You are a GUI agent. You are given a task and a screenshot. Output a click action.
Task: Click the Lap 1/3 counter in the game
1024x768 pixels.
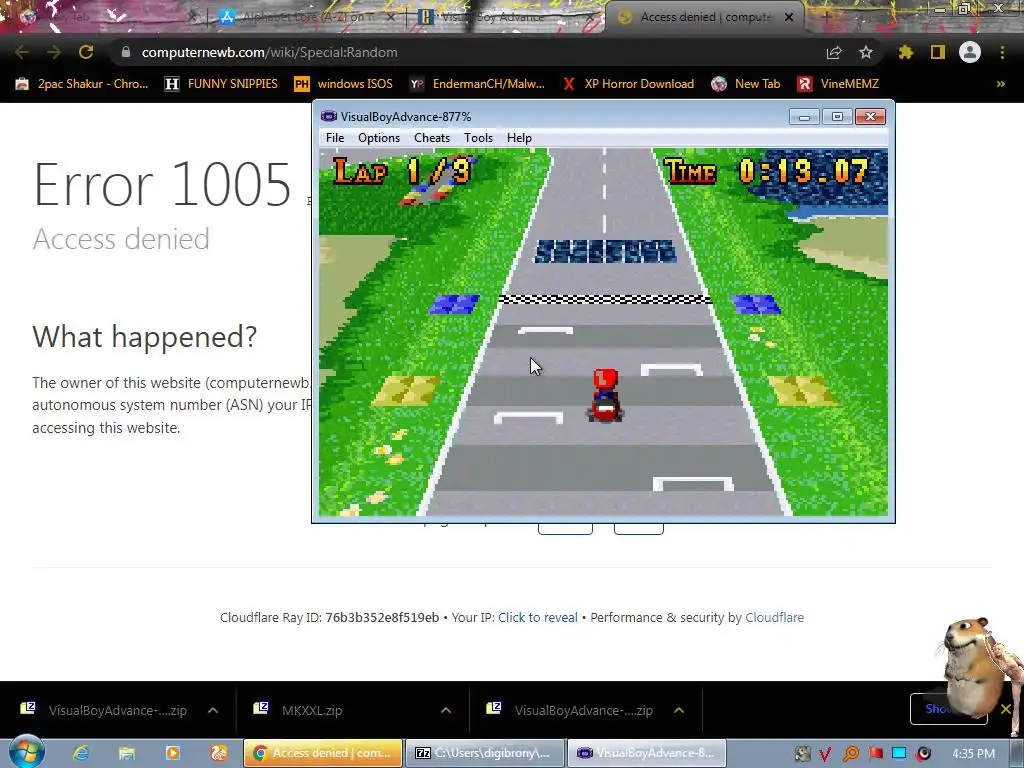(x=402, y=171)
